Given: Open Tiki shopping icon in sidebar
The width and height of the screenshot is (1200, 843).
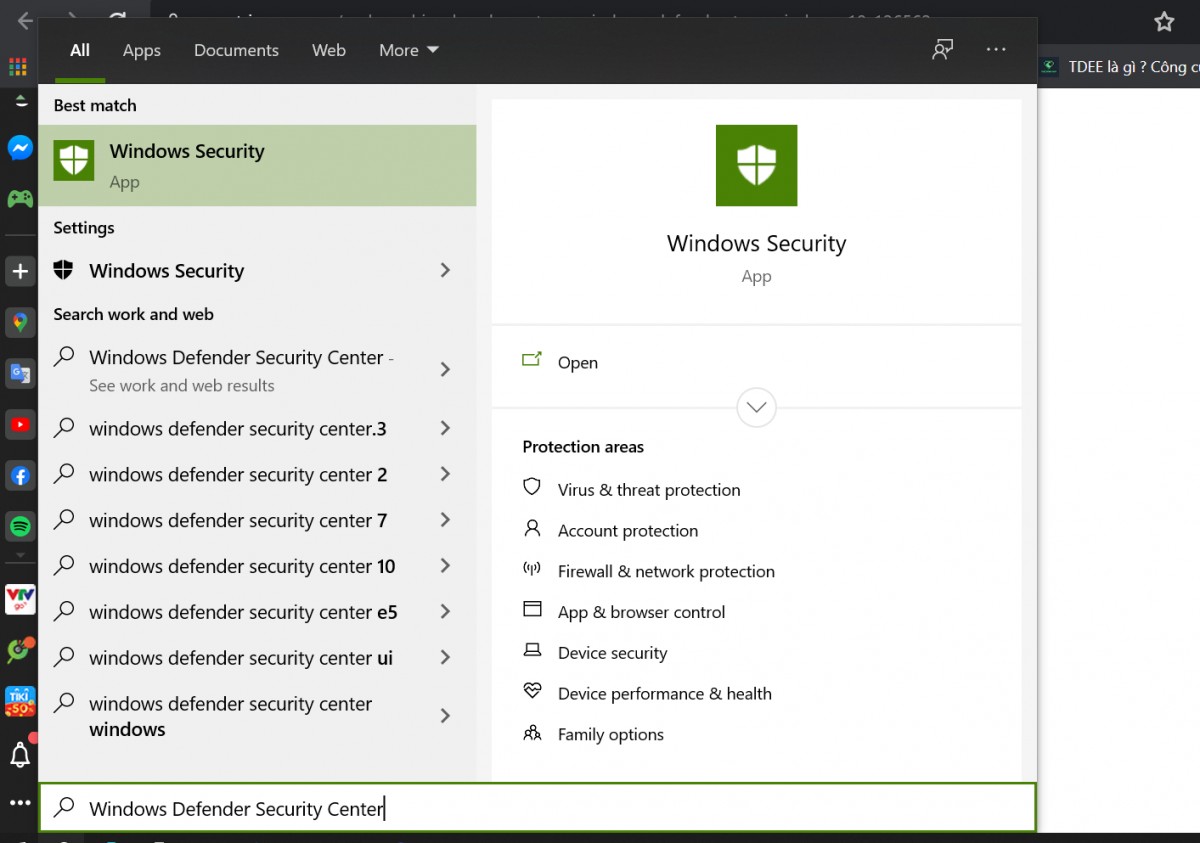Looking at the screenshot, I should (20, 701).
